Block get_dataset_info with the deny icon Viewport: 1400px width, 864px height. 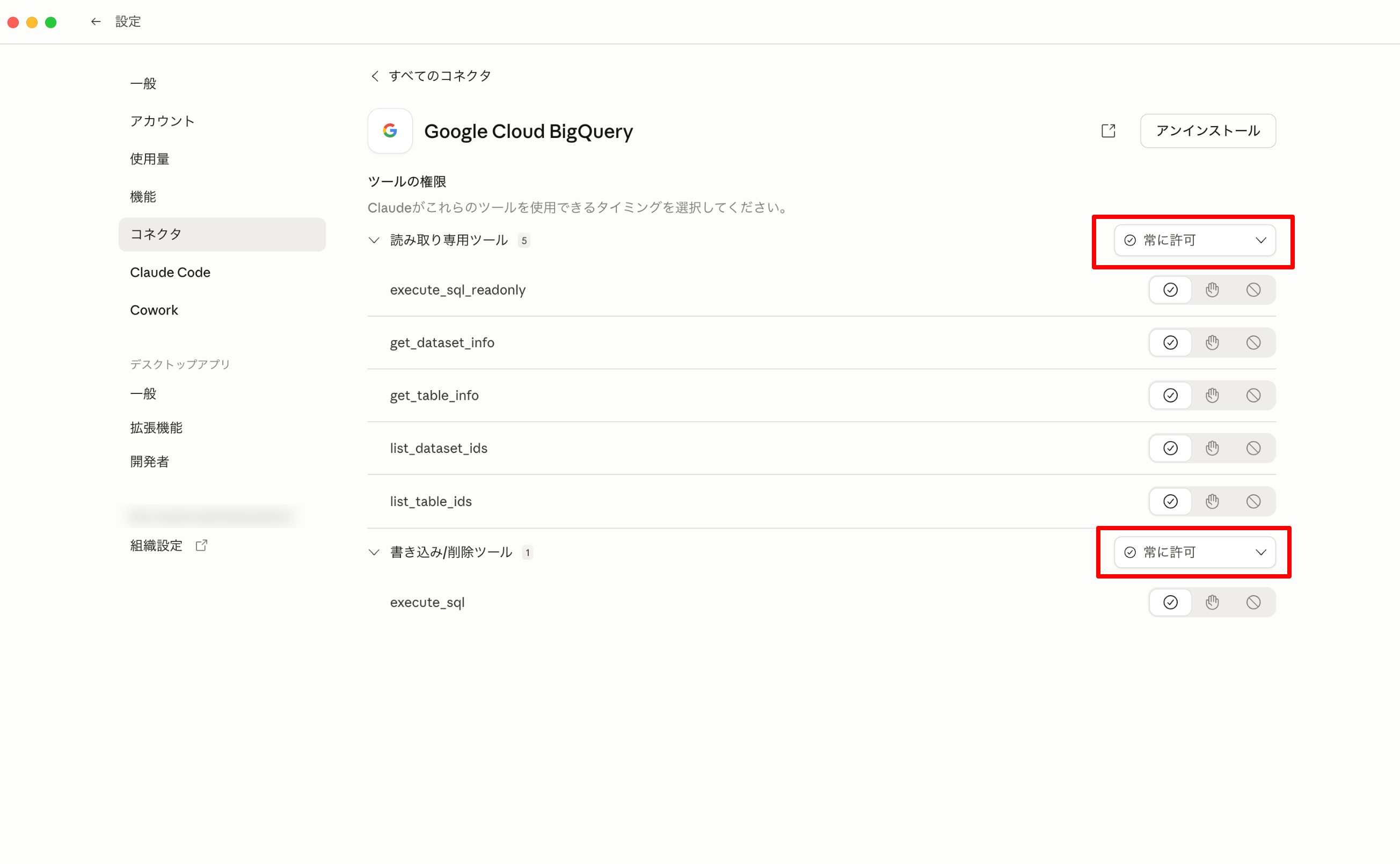click(1253, 342)
